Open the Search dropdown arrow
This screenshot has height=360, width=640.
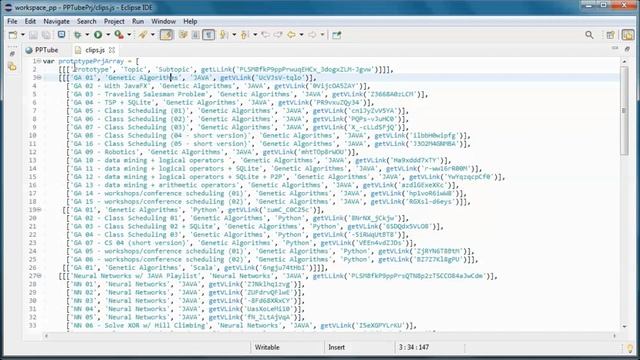coord(153,35)
